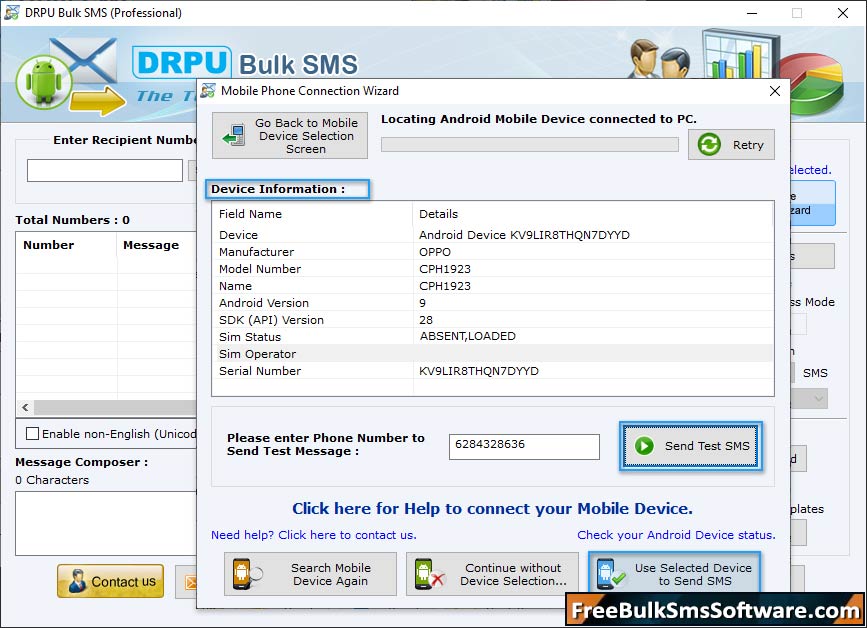Click ABSENT,LOADED sim status value

point(468,336)
